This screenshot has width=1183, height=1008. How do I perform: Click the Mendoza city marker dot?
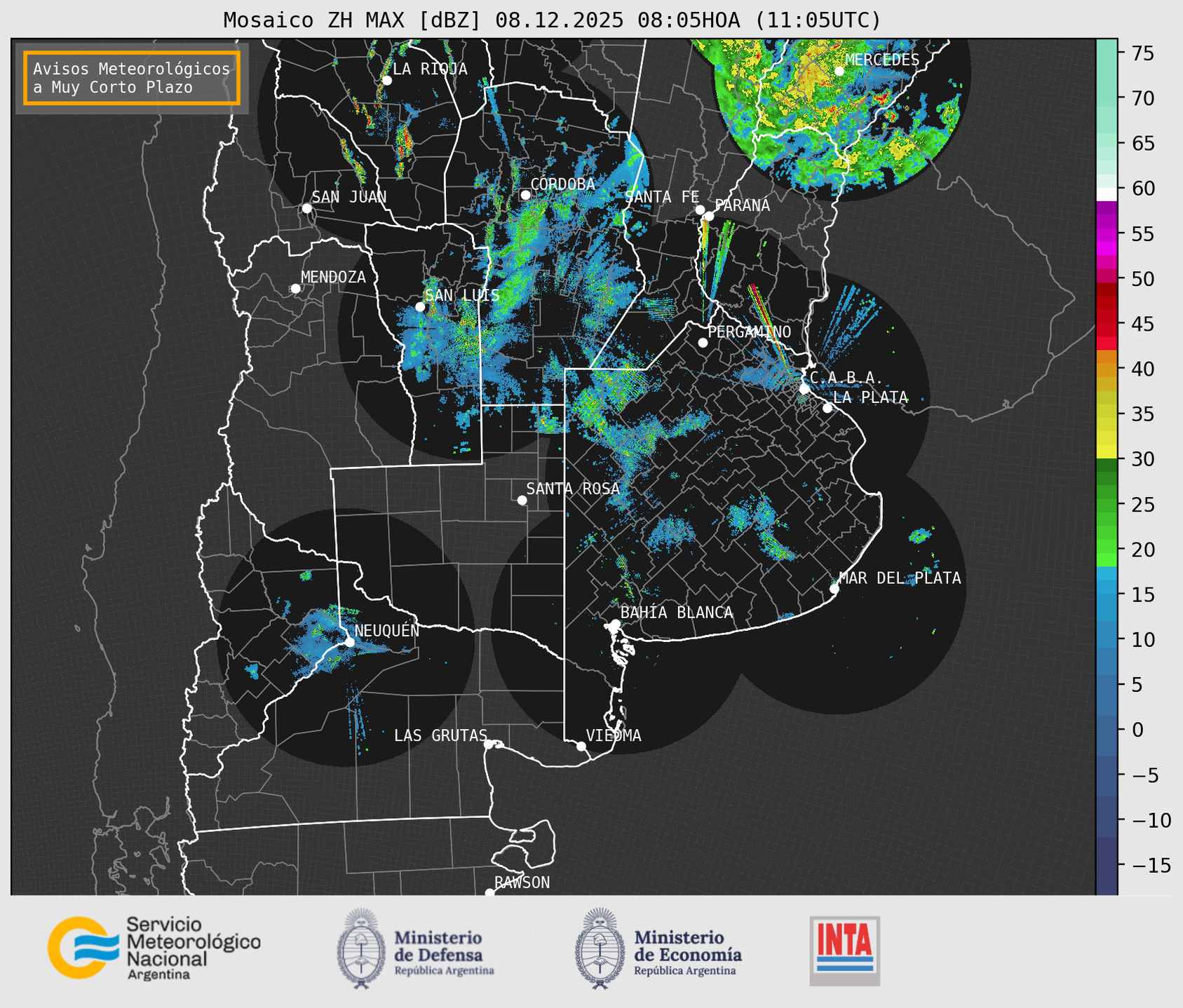(x=295, y=289)
